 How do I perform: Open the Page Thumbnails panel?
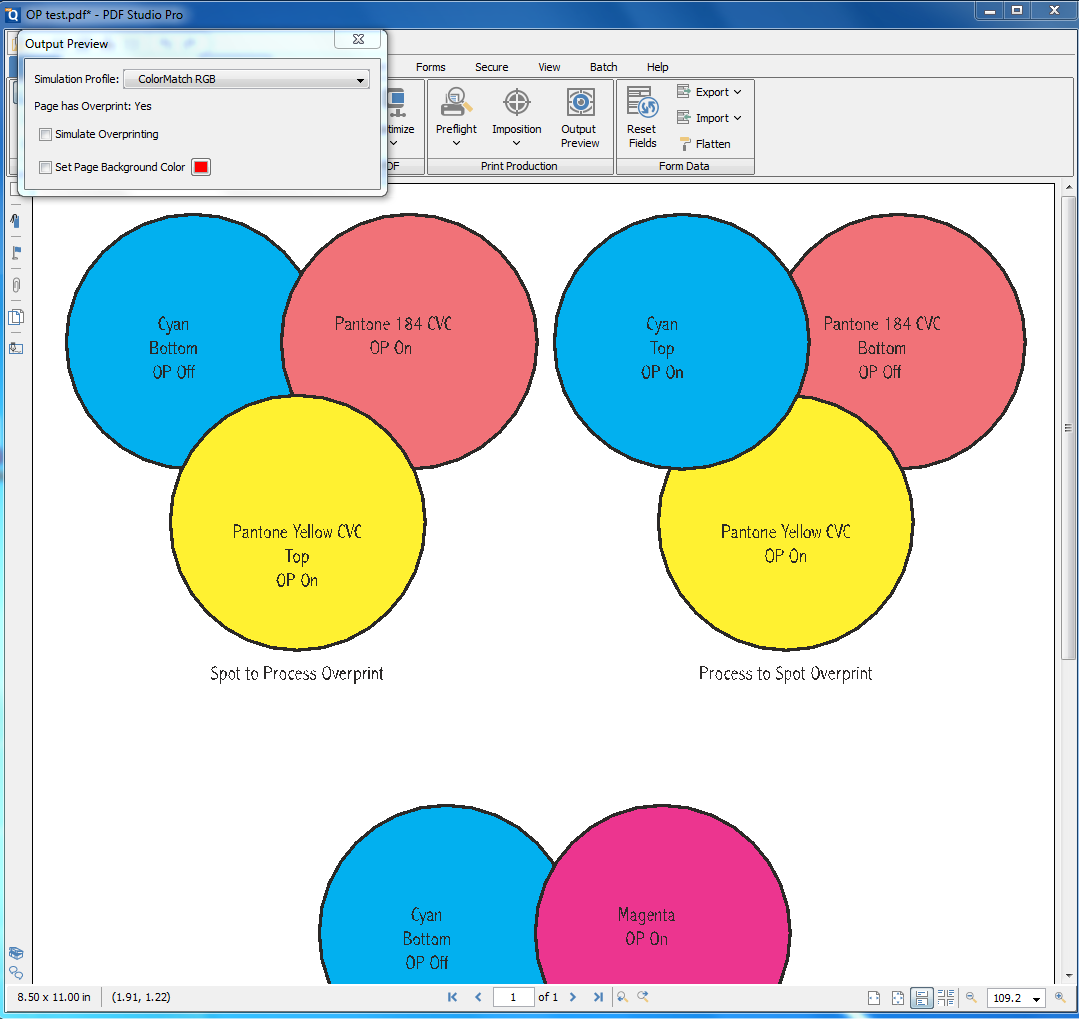[15, 317]
